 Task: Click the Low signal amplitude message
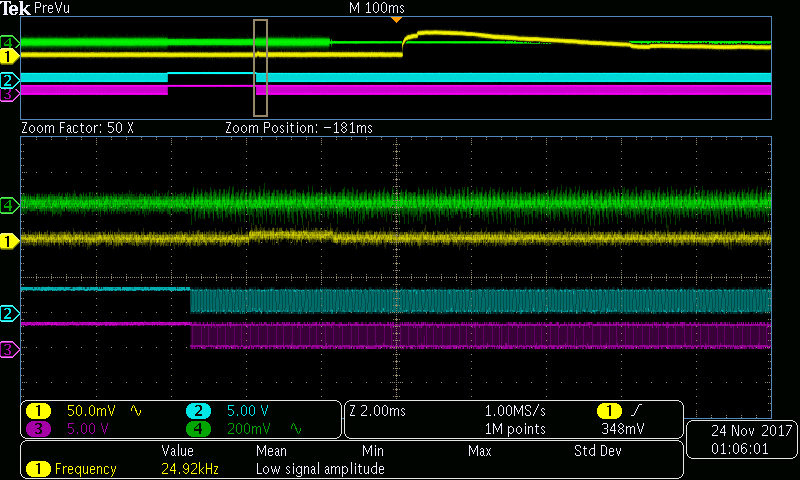coord(320,469)
